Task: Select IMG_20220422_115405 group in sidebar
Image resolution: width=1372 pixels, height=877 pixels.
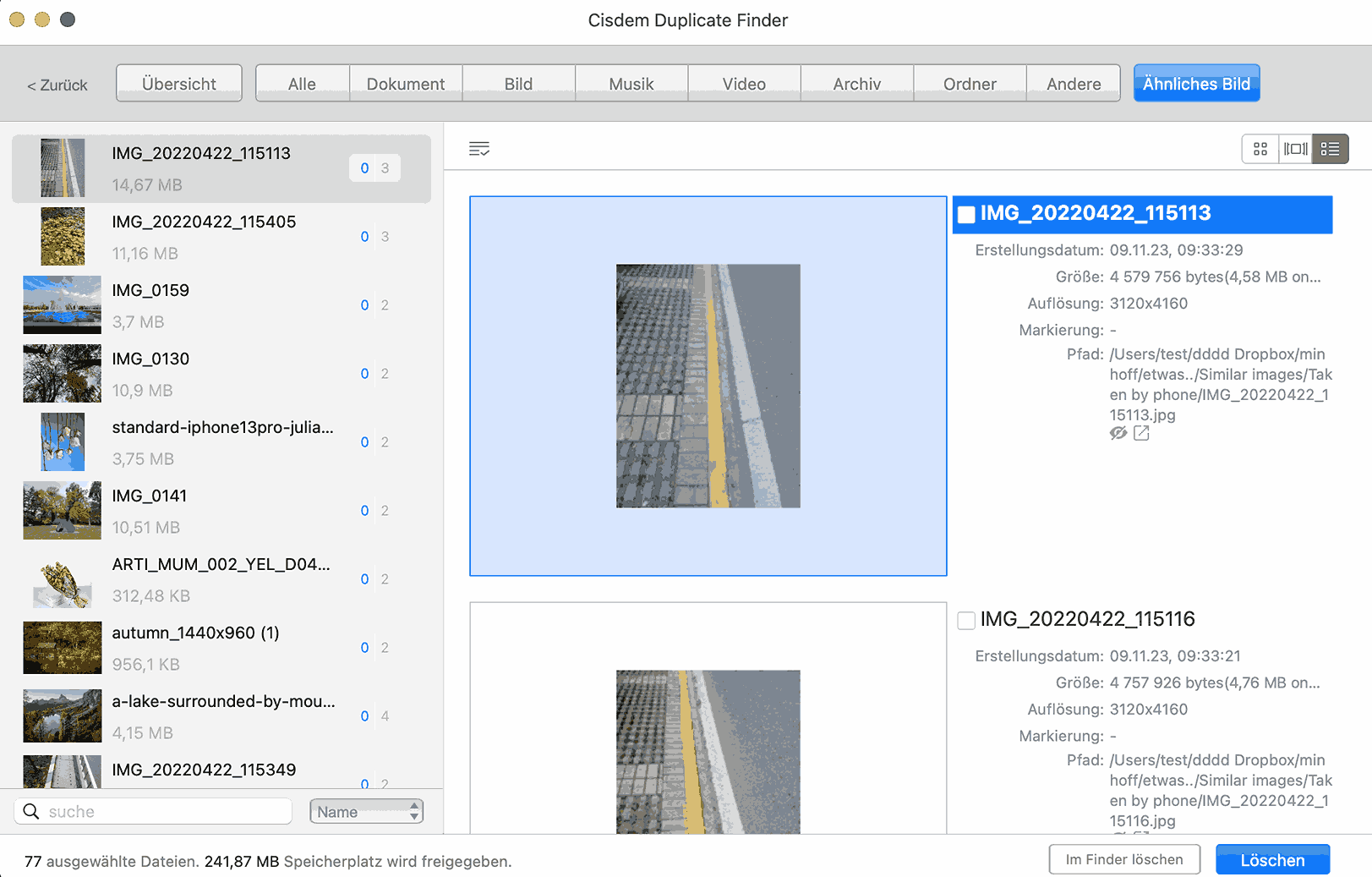Action: (x=221, y=237)
